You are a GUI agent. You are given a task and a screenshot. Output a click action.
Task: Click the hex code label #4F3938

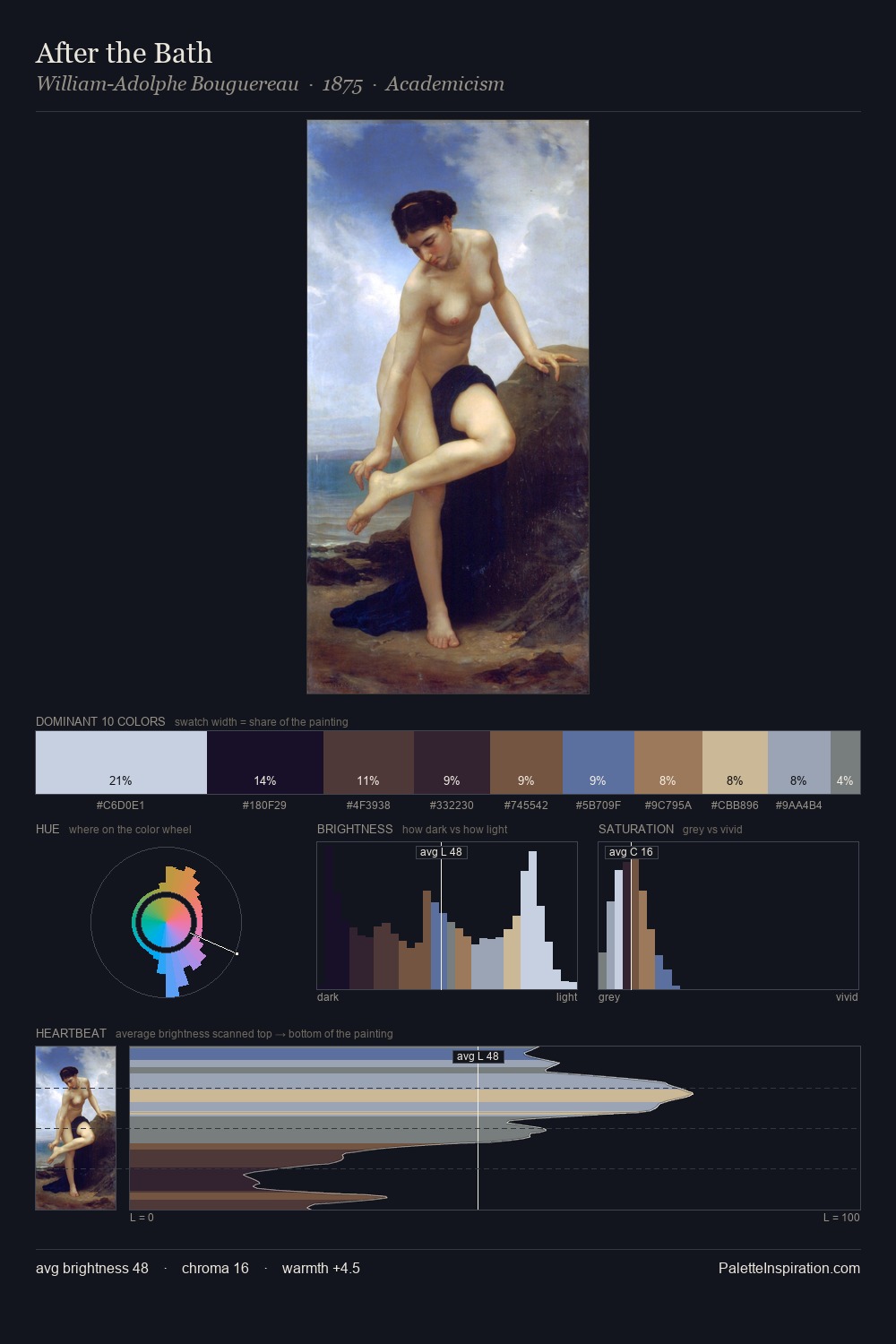click(368, 806)
